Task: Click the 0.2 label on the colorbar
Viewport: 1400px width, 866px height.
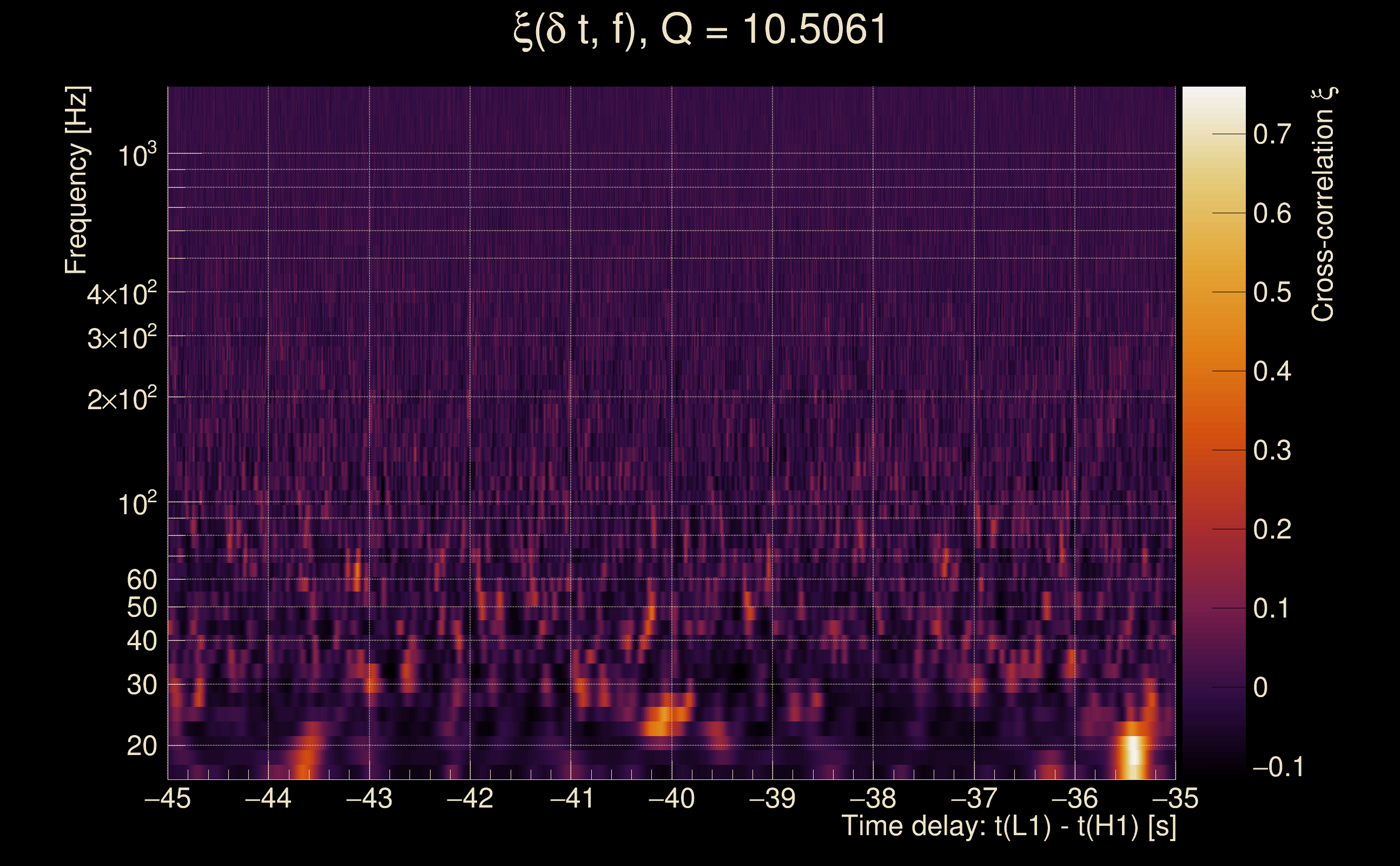Action: pos(1272,529)
